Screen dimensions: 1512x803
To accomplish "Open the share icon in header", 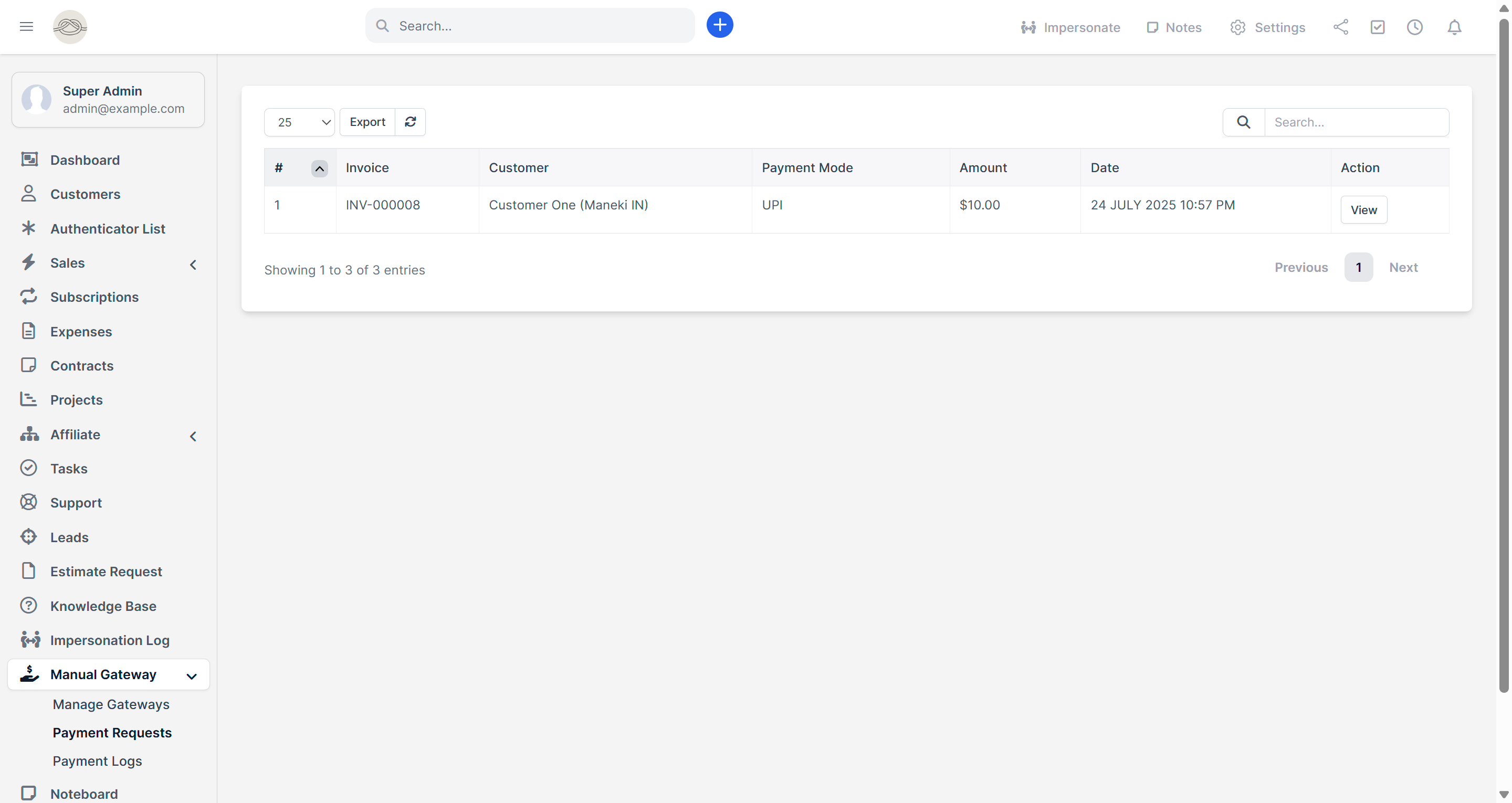I will [1341, 27].
